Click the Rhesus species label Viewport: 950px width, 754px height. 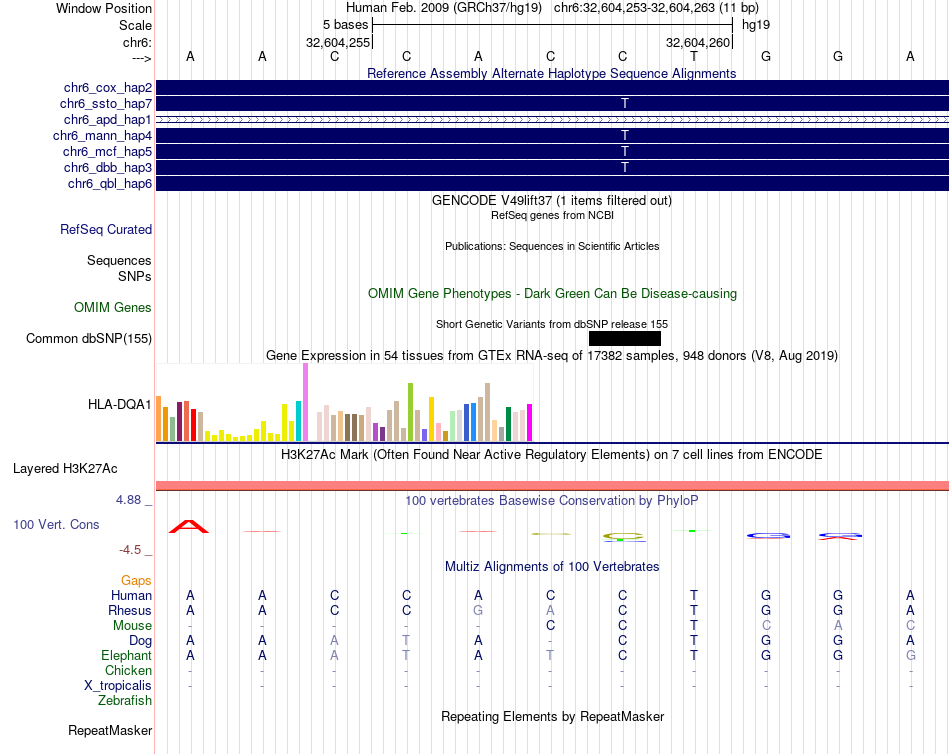click(x=130, y=610)
